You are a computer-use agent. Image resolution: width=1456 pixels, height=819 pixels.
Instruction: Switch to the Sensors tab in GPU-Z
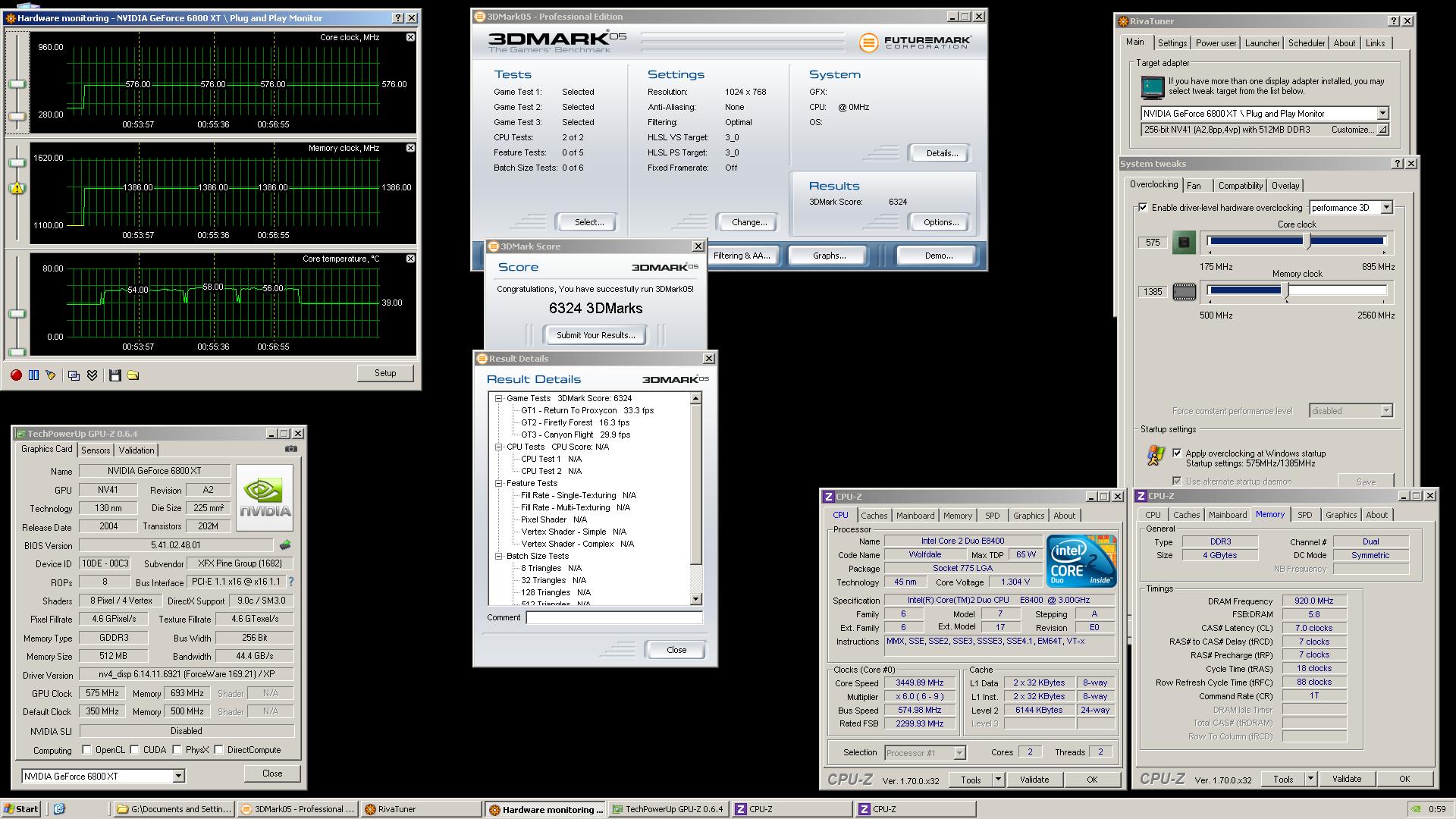[96, 450]
